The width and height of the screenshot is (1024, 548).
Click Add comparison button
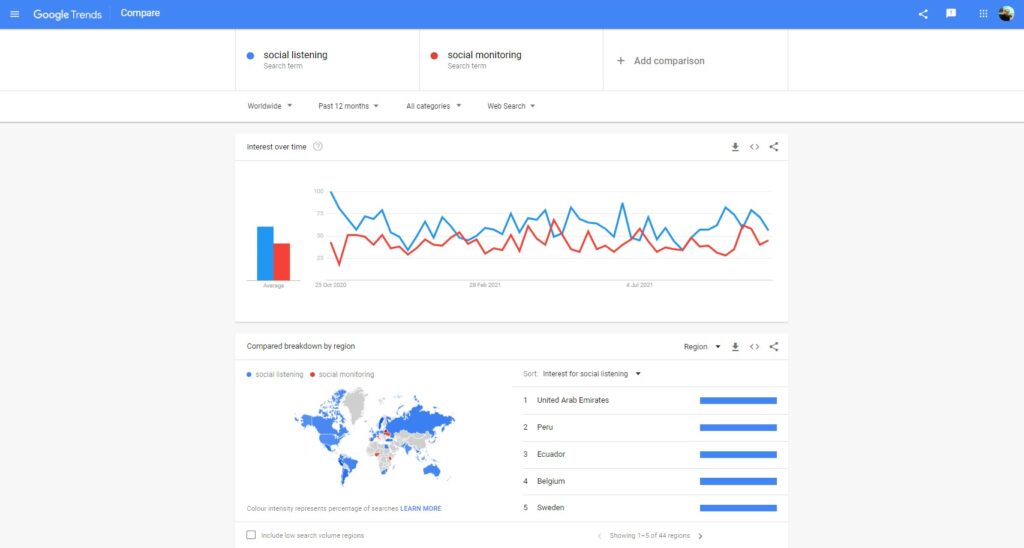tap(660, 61)
